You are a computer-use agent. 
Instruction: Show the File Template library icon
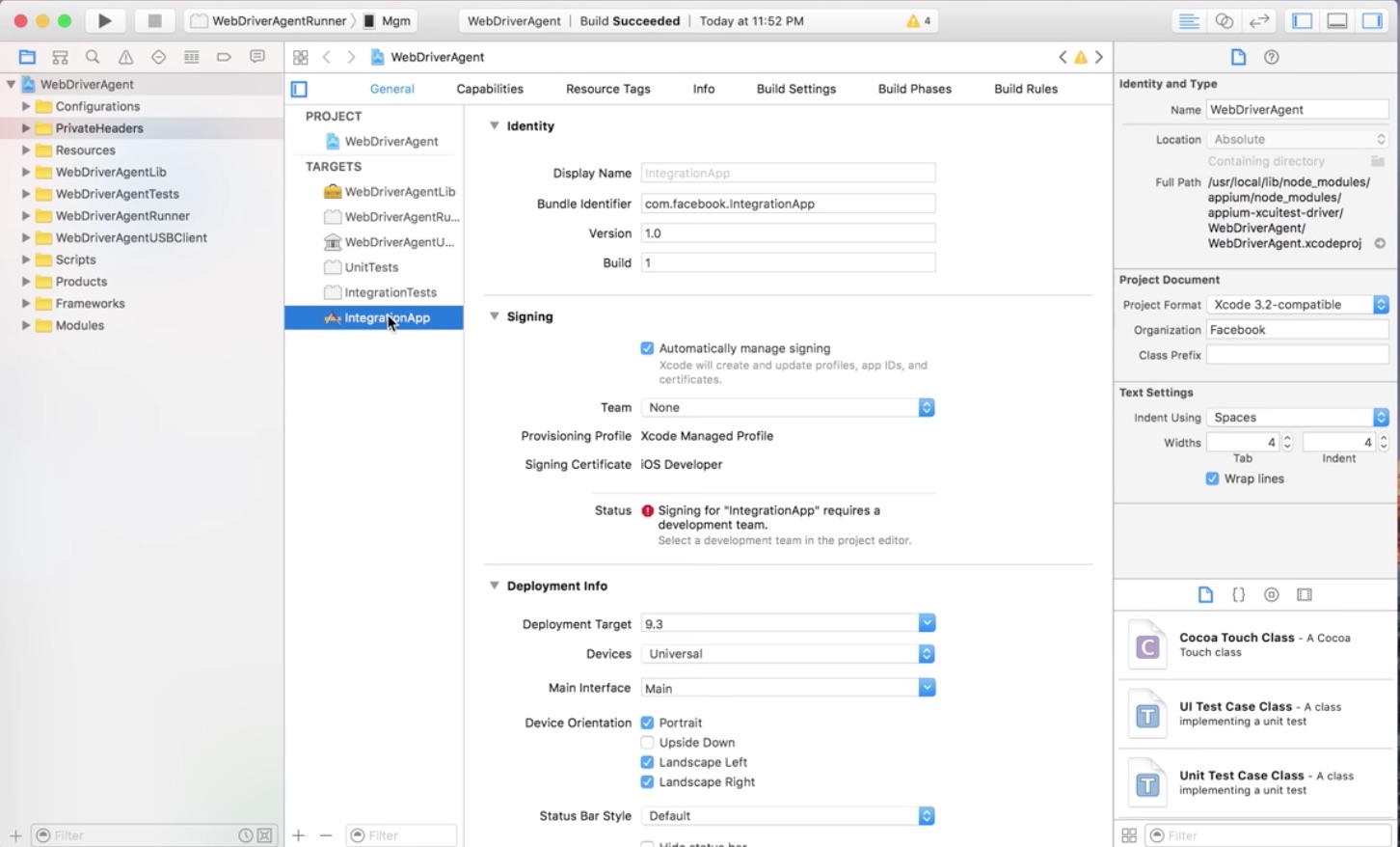(x=1205, y=594)
